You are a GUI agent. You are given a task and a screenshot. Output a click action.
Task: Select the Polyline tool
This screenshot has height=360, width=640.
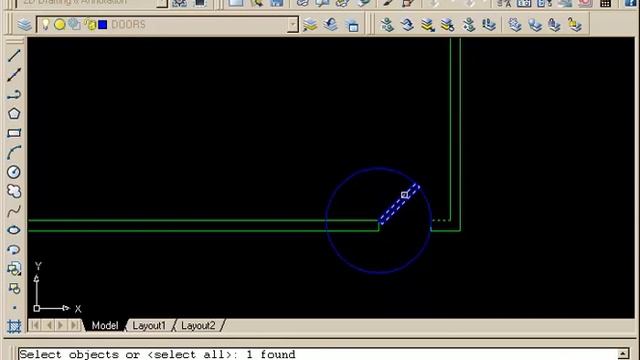(14, 95)
